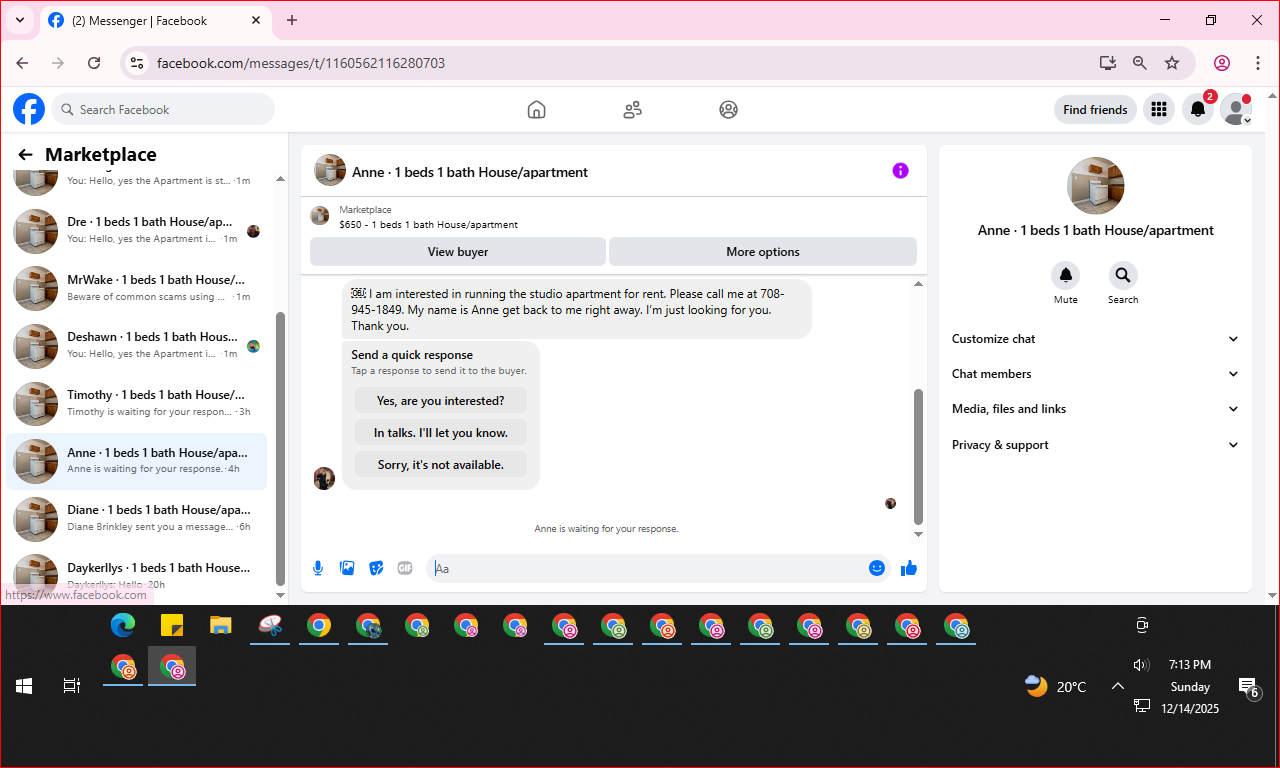View site information icon in address bar
Viewport: 1280px width, 768px height.
point(138,63)
